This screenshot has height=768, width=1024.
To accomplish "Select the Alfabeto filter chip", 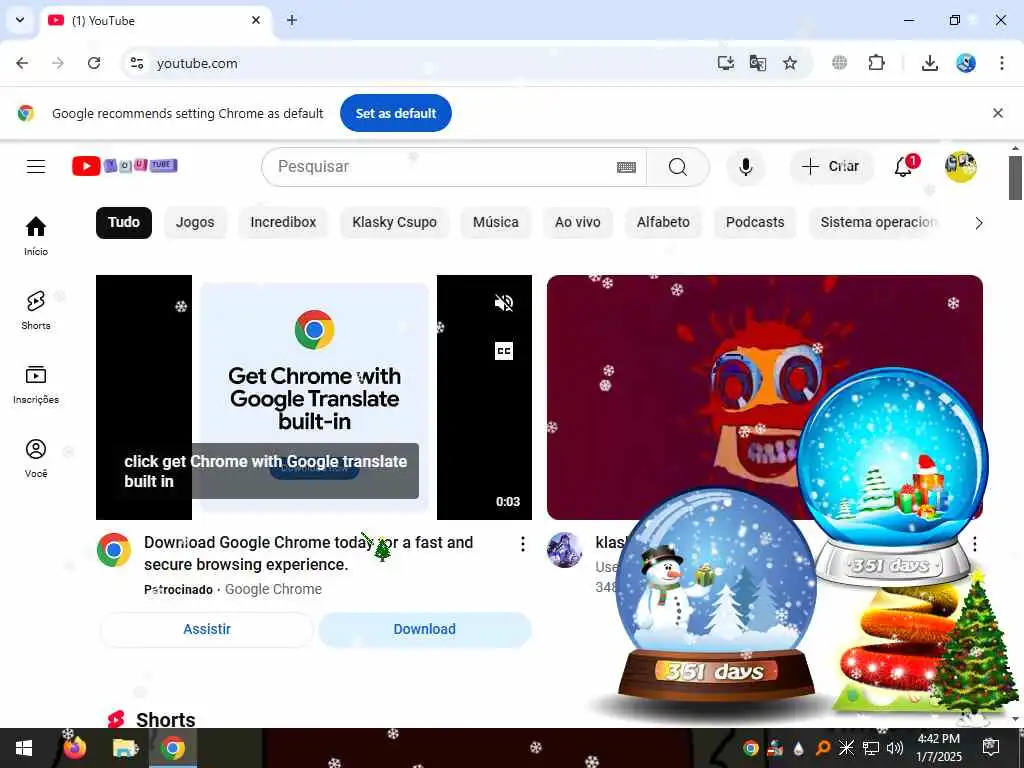I will 663,223.
